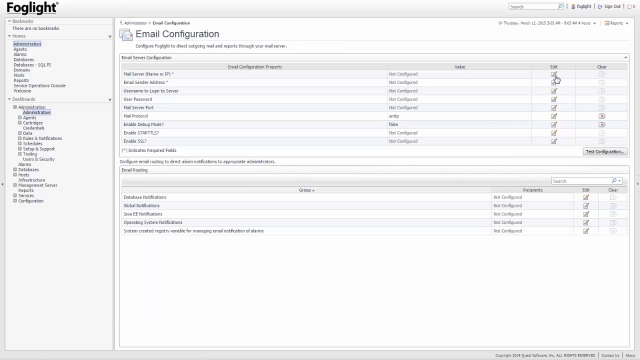Expand the Management Server node
640x360 pixels.
pyautogui.click(x=15, y=185)
